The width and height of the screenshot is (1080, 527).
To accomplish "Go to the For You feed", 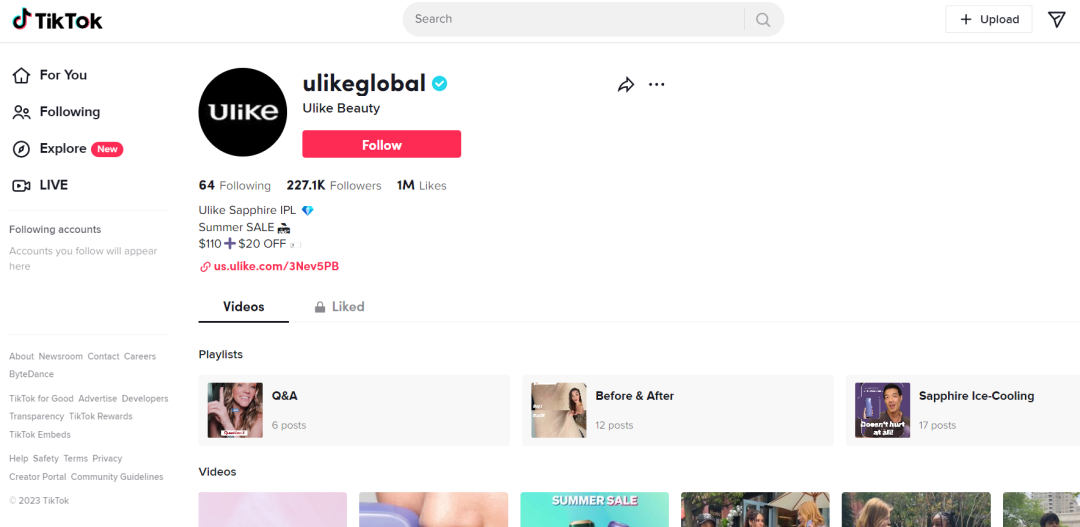I will tap(50, 75).
